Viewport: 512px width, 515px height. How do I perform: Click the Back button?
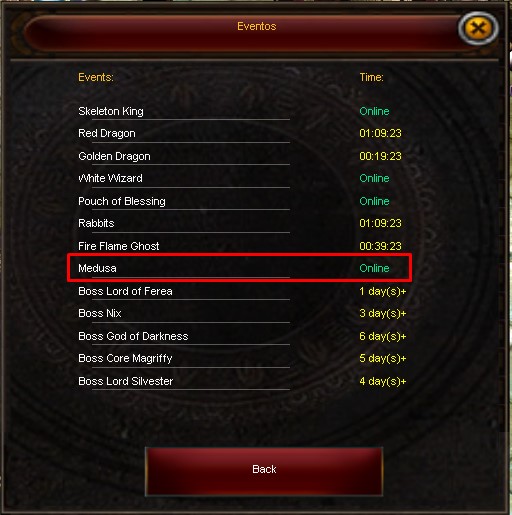pyautogui.click(x=264, y=471)
